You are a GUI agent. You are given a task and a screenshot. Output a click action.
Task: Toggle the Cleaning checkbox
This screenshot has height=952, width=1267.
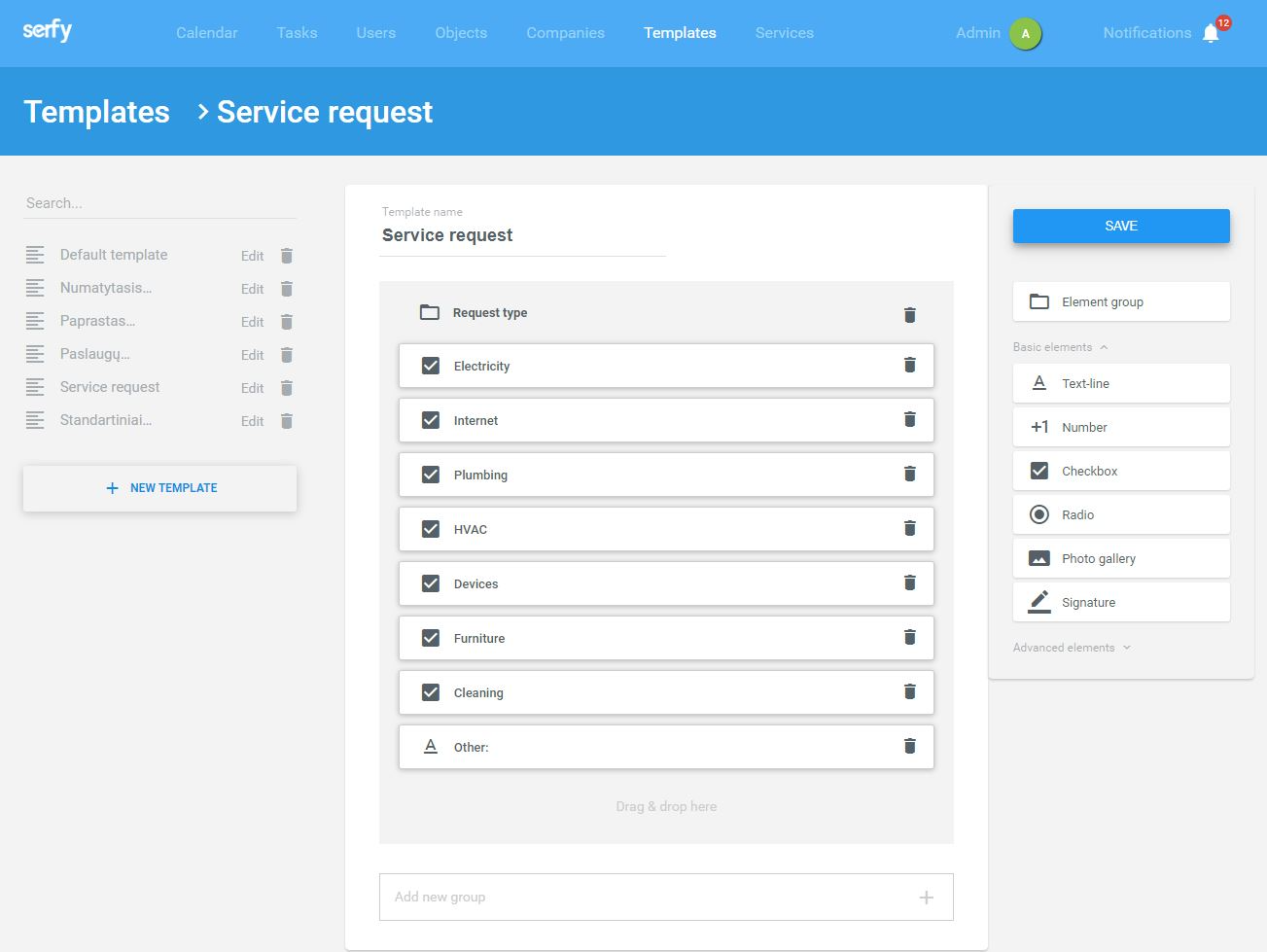430,691
